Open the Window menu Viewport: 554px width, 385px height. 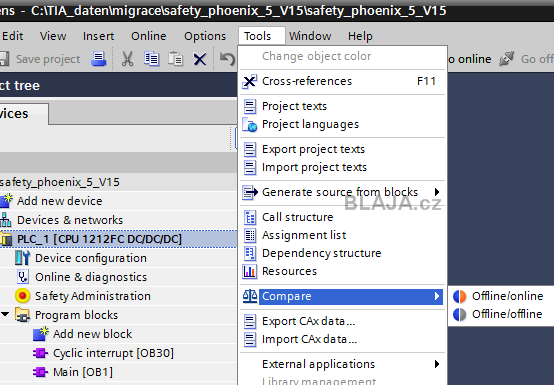coord(310,36)
